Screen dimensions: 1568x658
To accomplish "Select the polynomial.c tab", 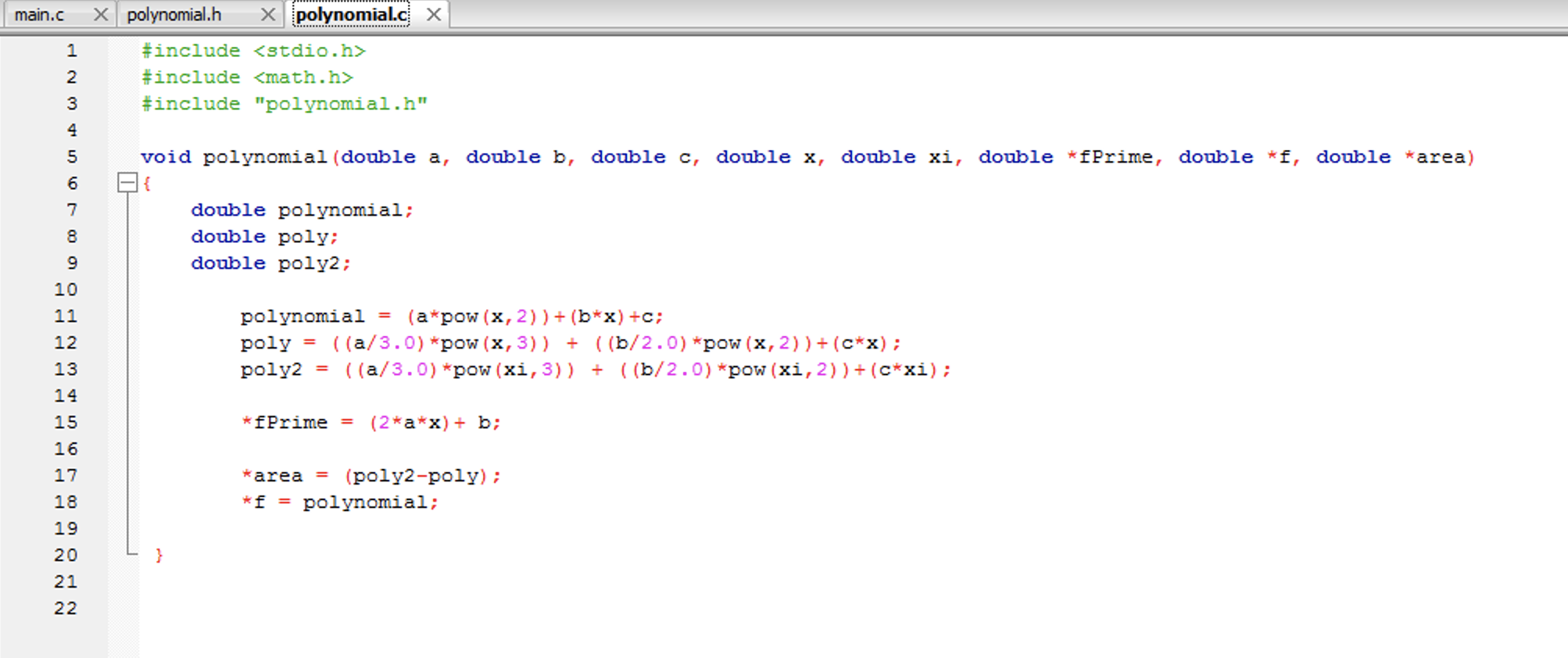I will coord(351,15).
